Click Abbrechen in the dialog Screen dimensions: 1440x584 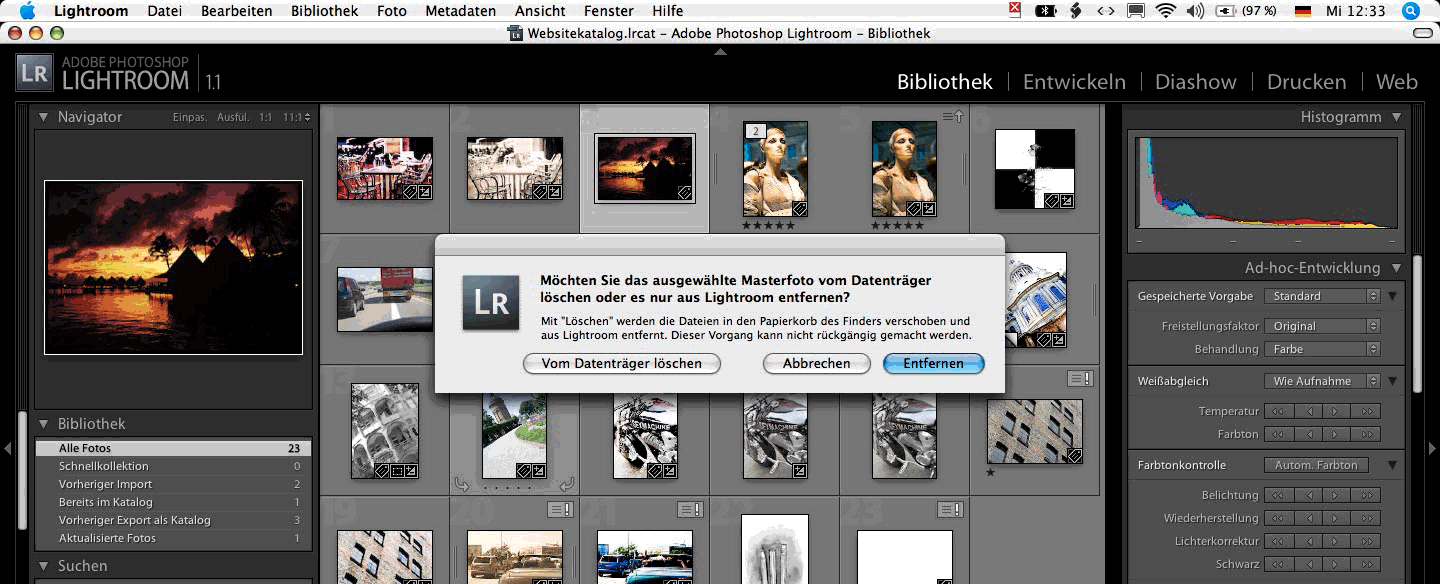[817, 364]
